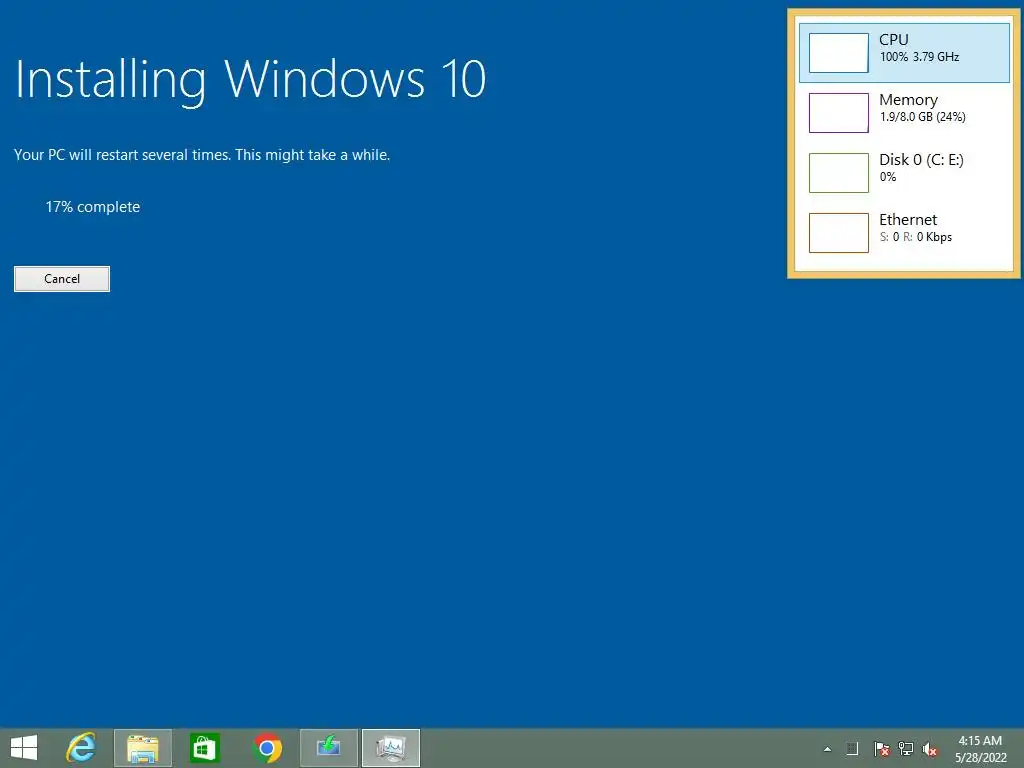Click the Memory usage graph thumbnail
This screenshot has height=768, width=1024.
coord(839,113)
